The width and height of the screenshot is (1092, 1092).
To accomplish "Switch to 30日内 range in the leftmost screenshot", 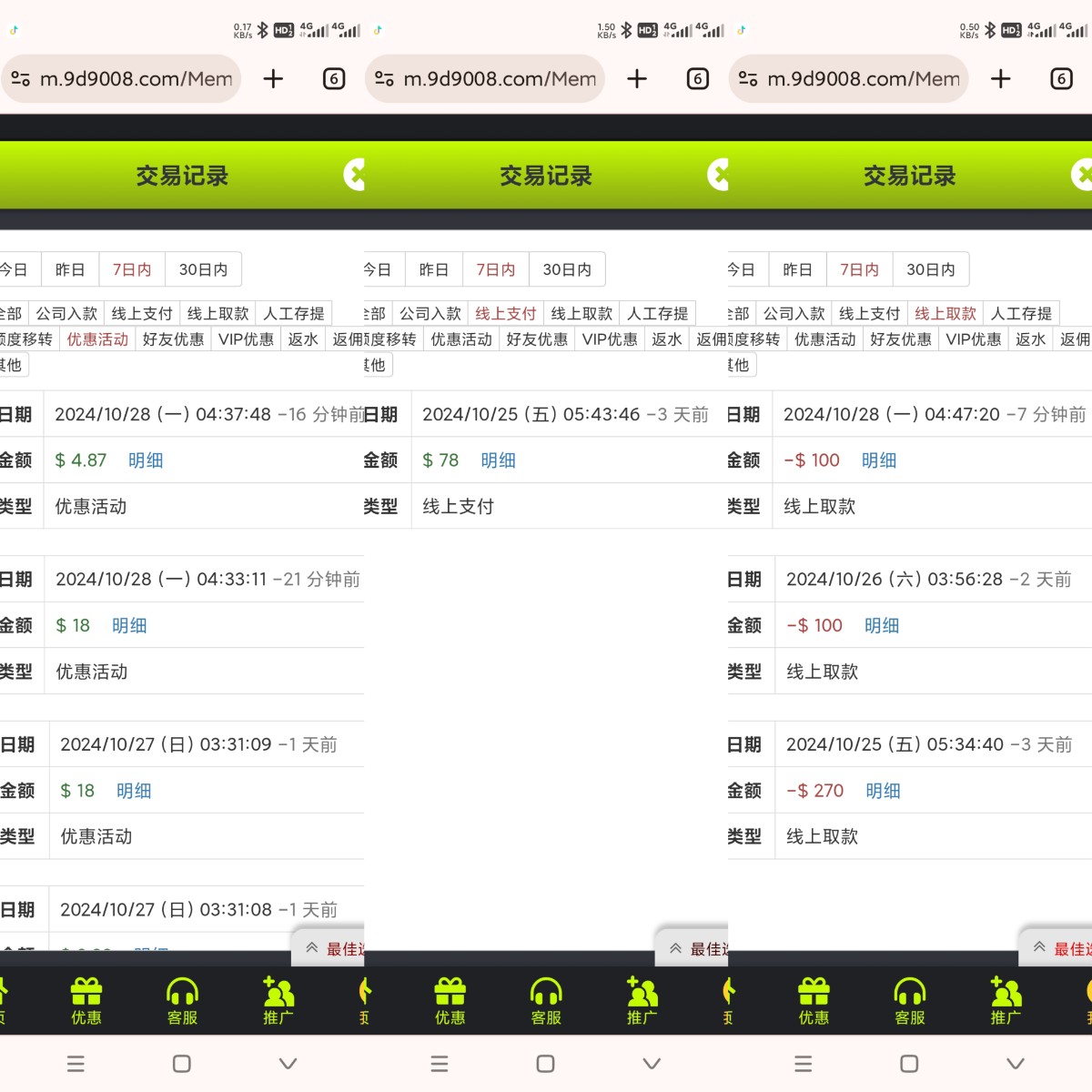I will [203, 270].
